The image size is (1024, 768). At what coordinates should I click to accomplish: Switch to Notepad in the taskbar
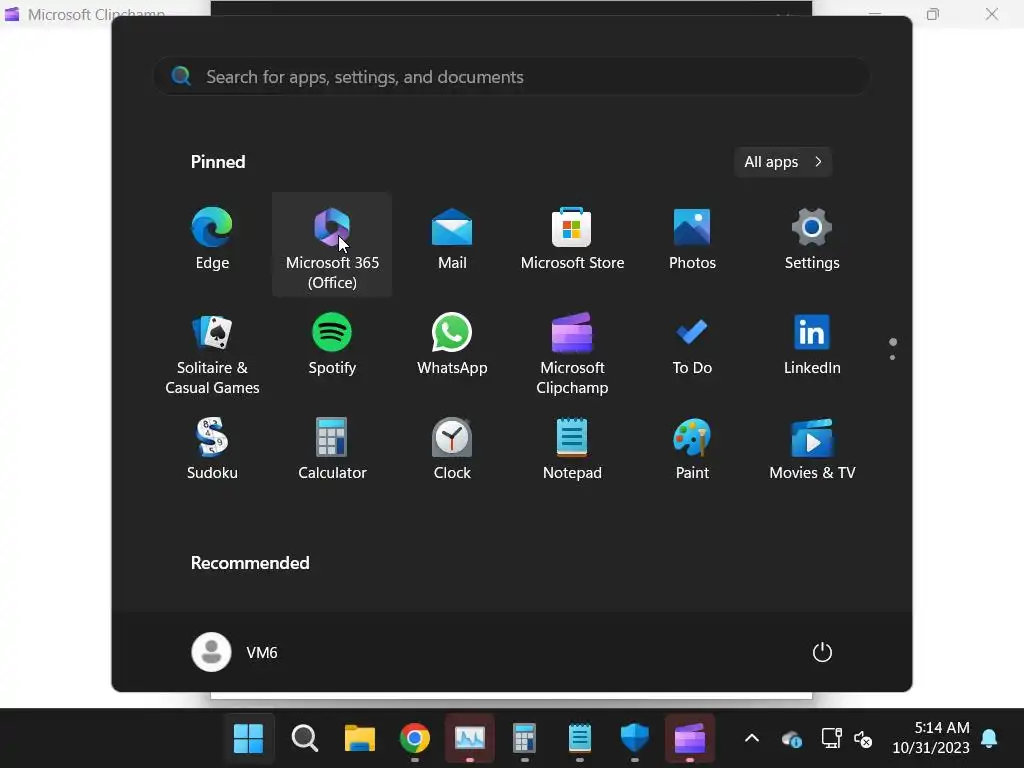[579, 739]
